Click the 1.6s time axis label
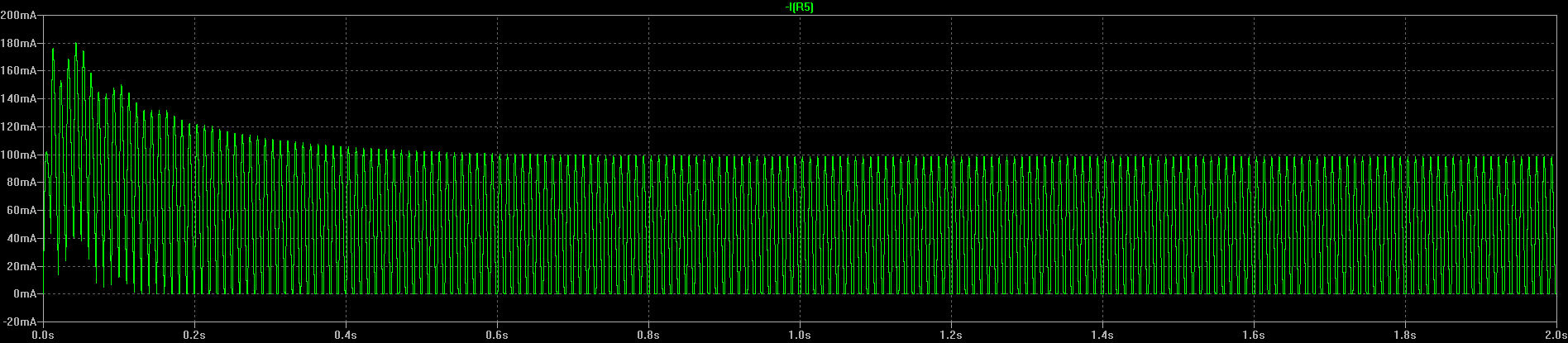Screen dimensions: 1568x343 tap(1254, 336)
